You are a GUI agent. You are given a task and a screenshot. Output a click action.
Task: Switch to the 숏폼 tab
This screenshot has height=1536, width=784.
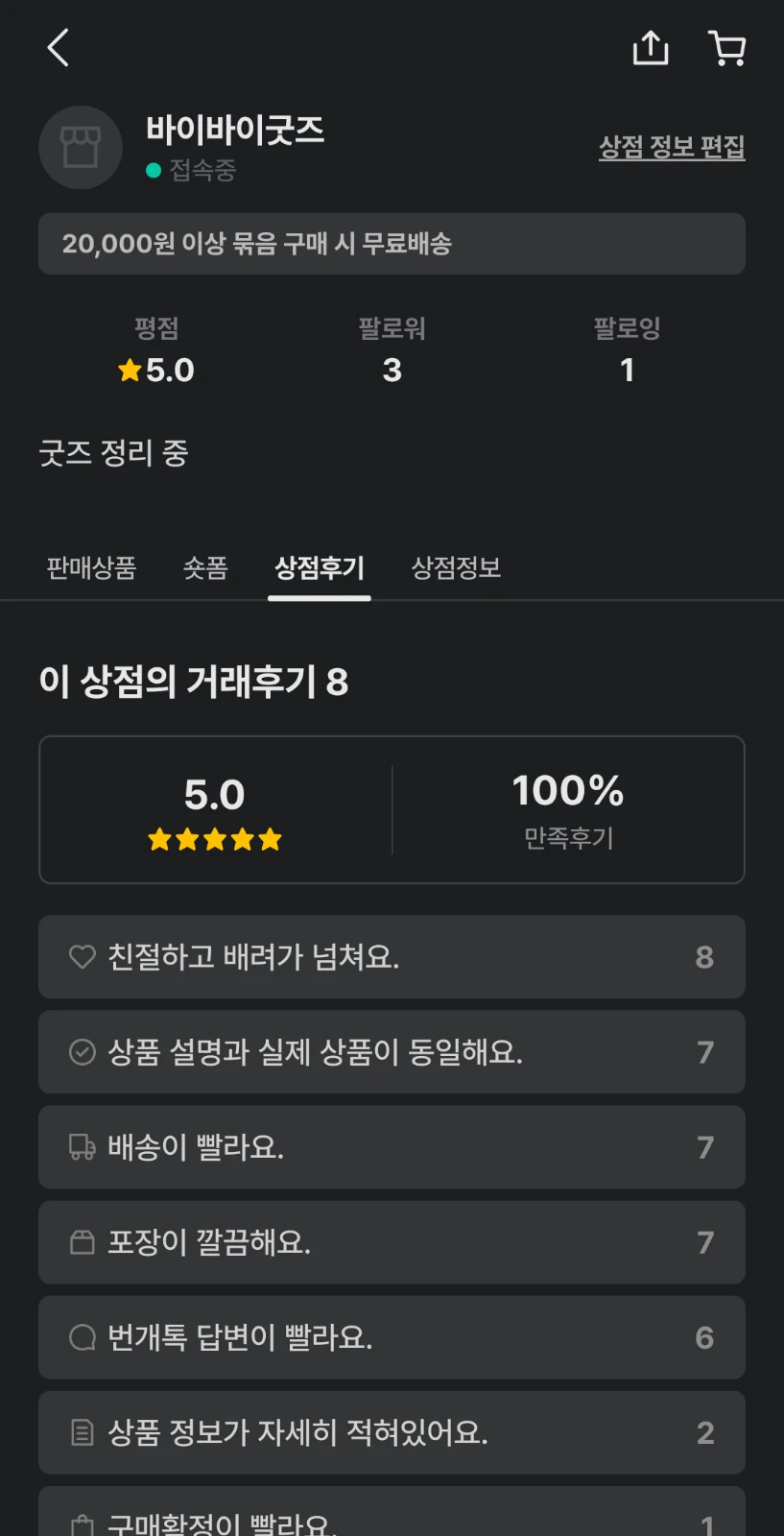(x=205, y=567)
